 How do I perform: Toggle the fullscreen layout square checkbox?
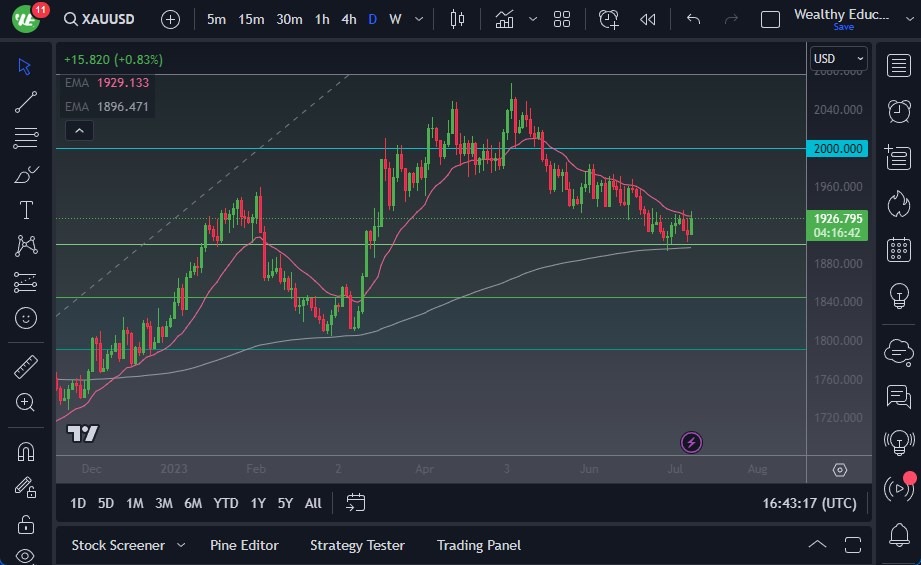click(x=770, y=19)
